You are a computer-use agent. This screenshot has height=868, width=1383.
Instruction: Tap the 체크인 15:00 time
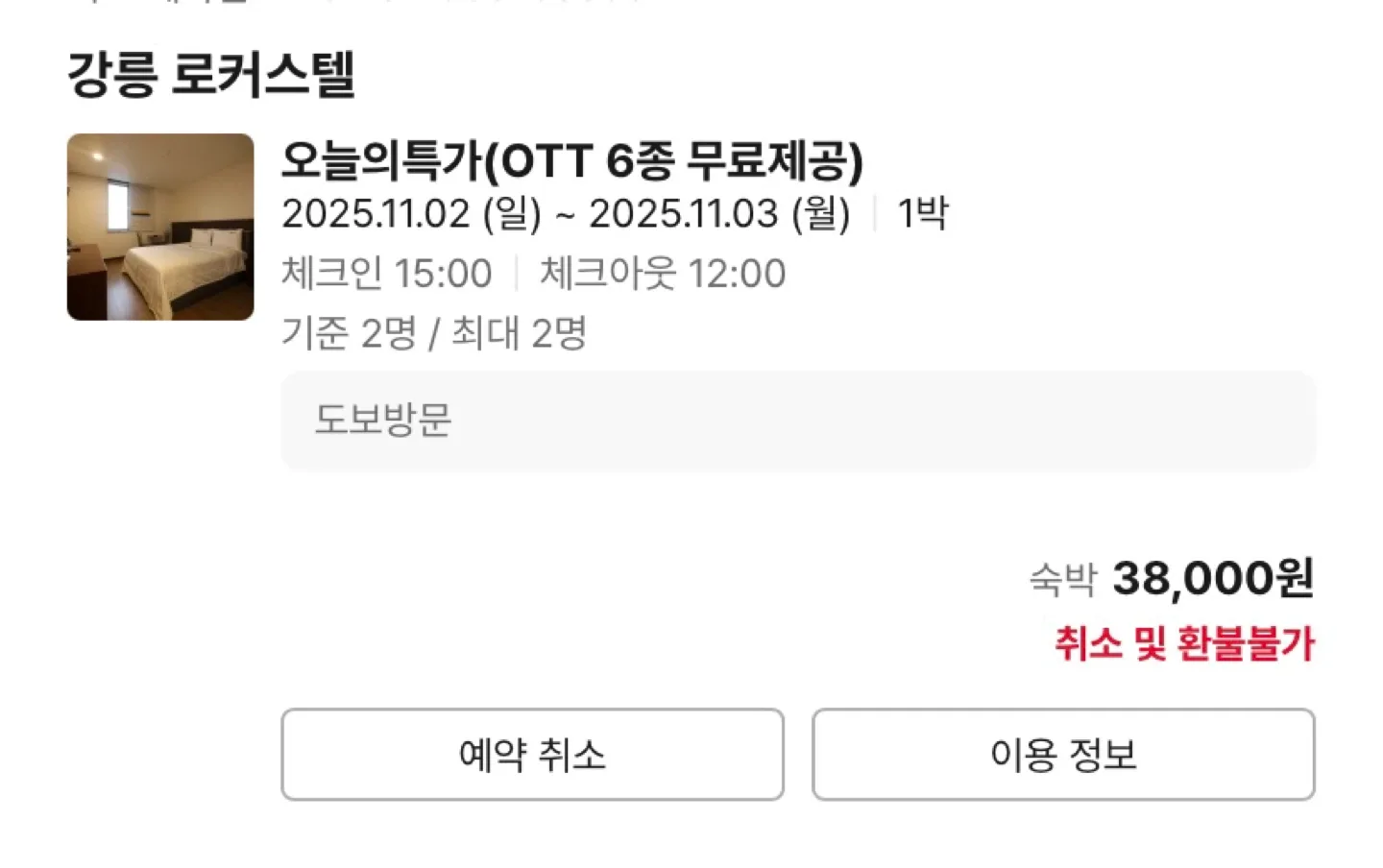[x=386, y=274]
